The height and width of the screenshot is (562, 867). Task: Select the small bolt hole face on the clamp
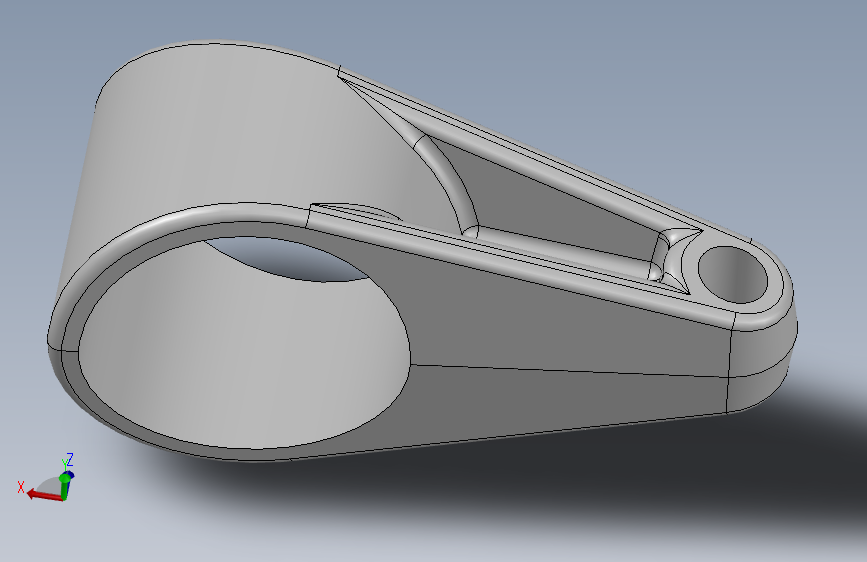tap(733, 275)
